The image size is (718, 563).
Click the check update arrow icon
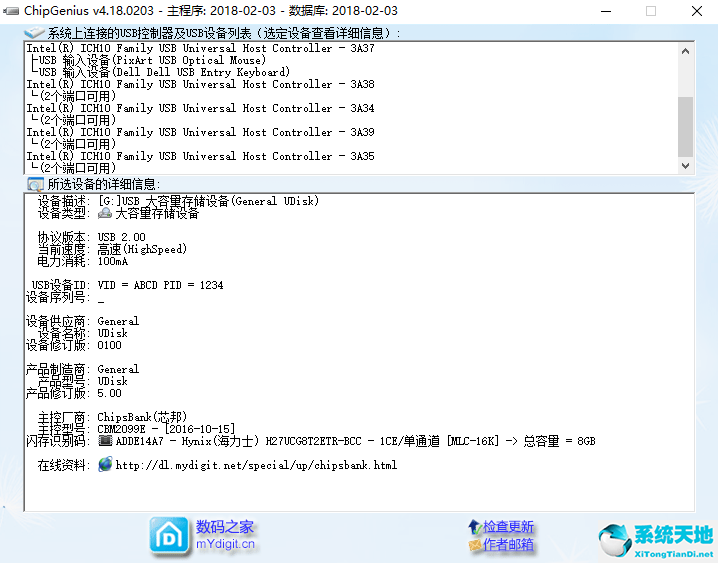click(x=474, y=526)
